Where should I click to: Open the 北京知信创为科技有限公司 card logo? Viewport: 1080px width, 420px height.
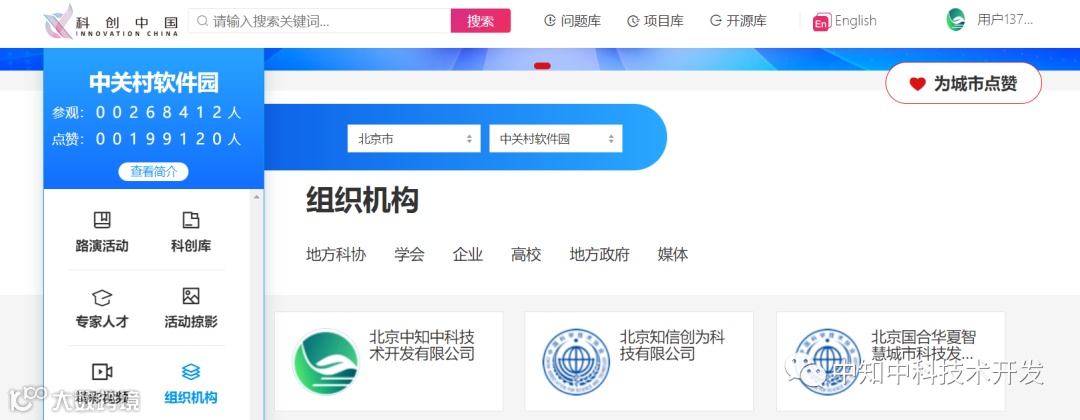coord(576,362)
